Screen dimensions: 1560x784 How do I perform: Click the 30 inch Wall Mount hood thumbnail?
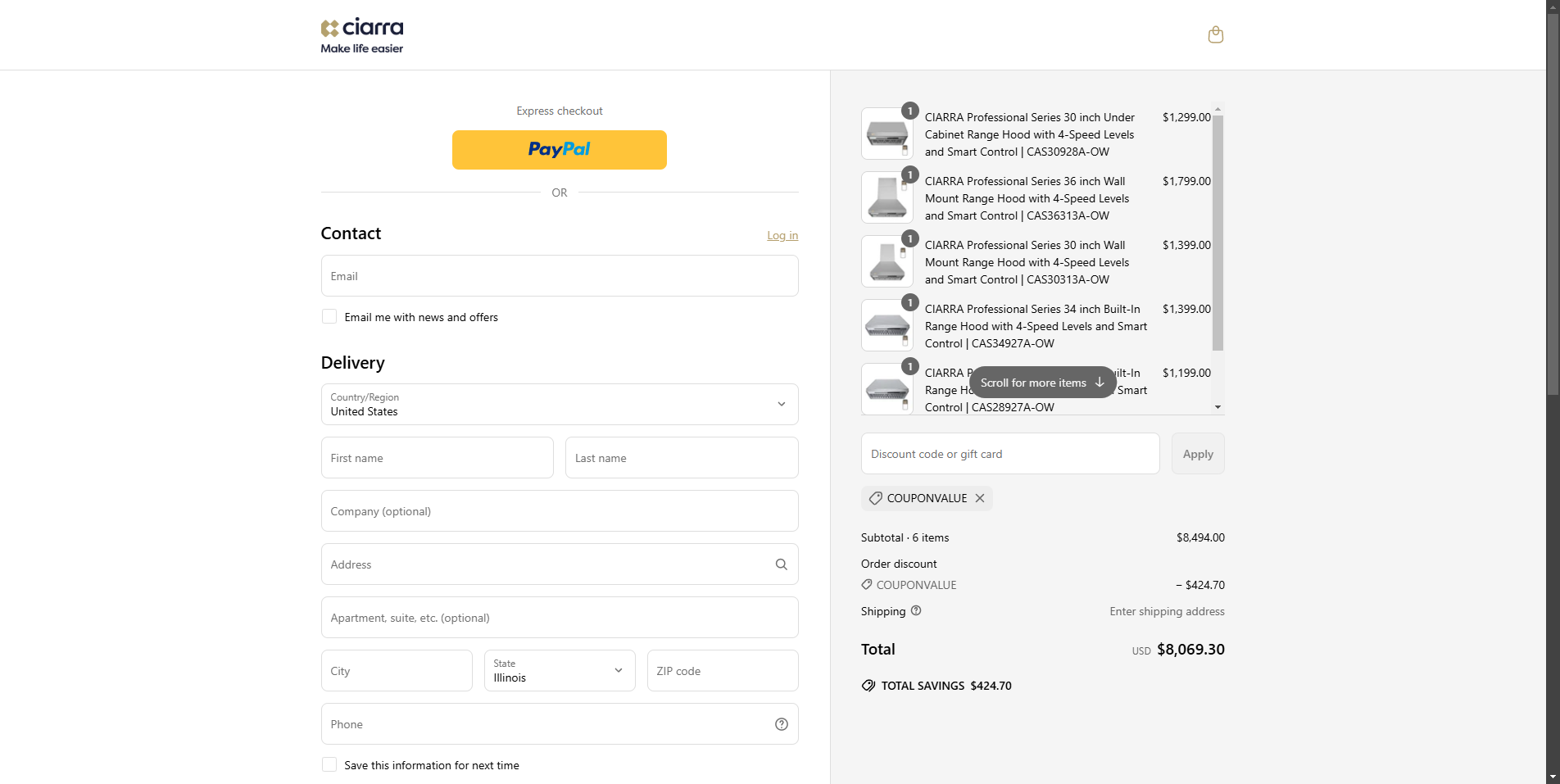point(887,261)
